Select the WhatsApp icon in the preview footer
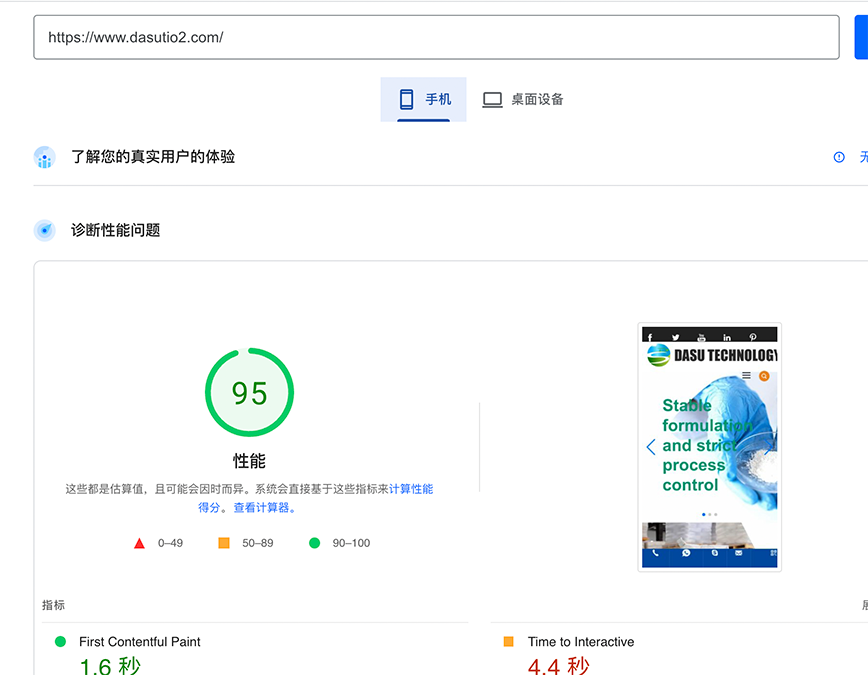 pos(686,553)
